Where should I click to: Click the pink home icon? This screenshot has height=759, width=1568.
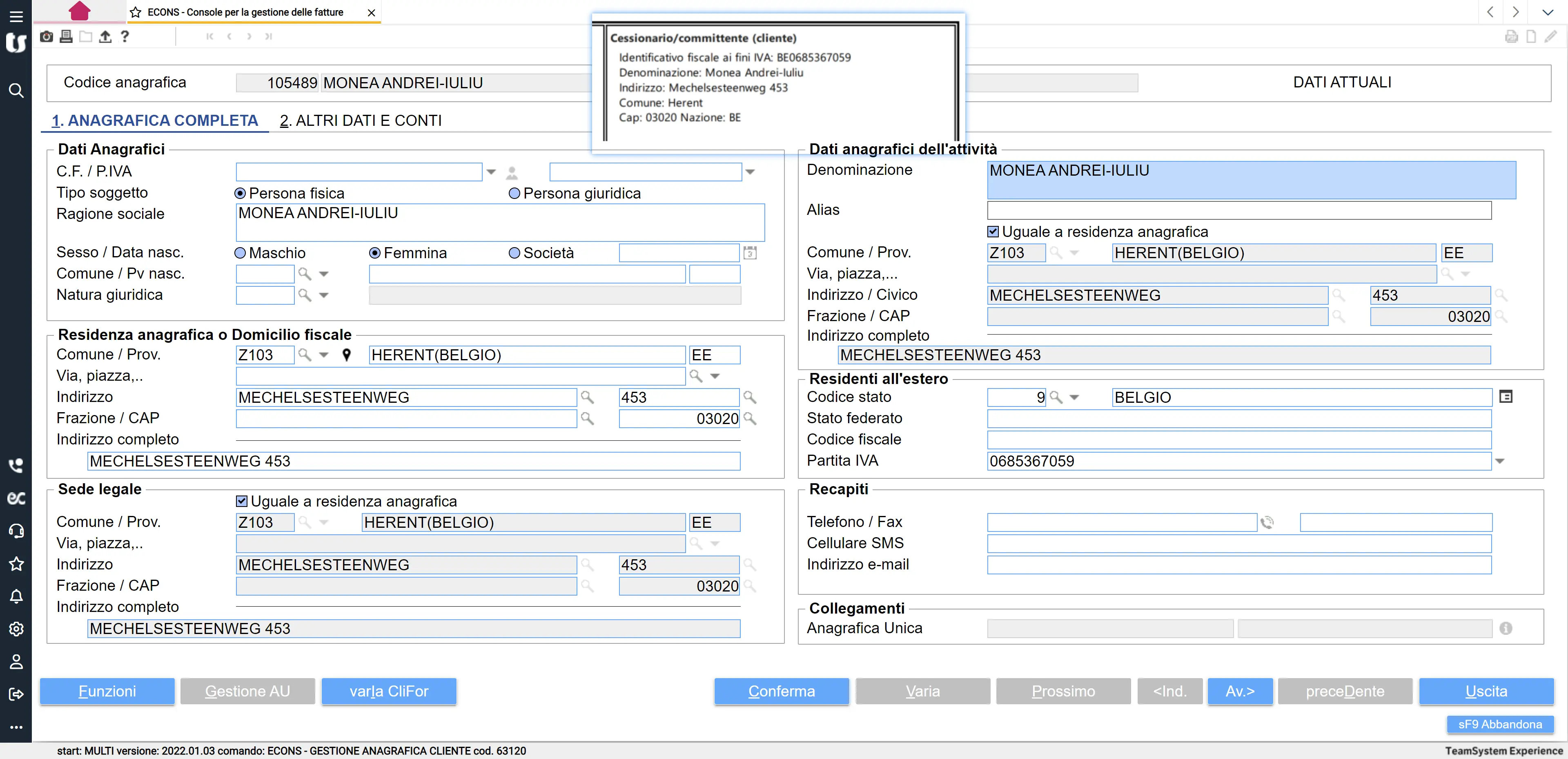coord(79,11)
